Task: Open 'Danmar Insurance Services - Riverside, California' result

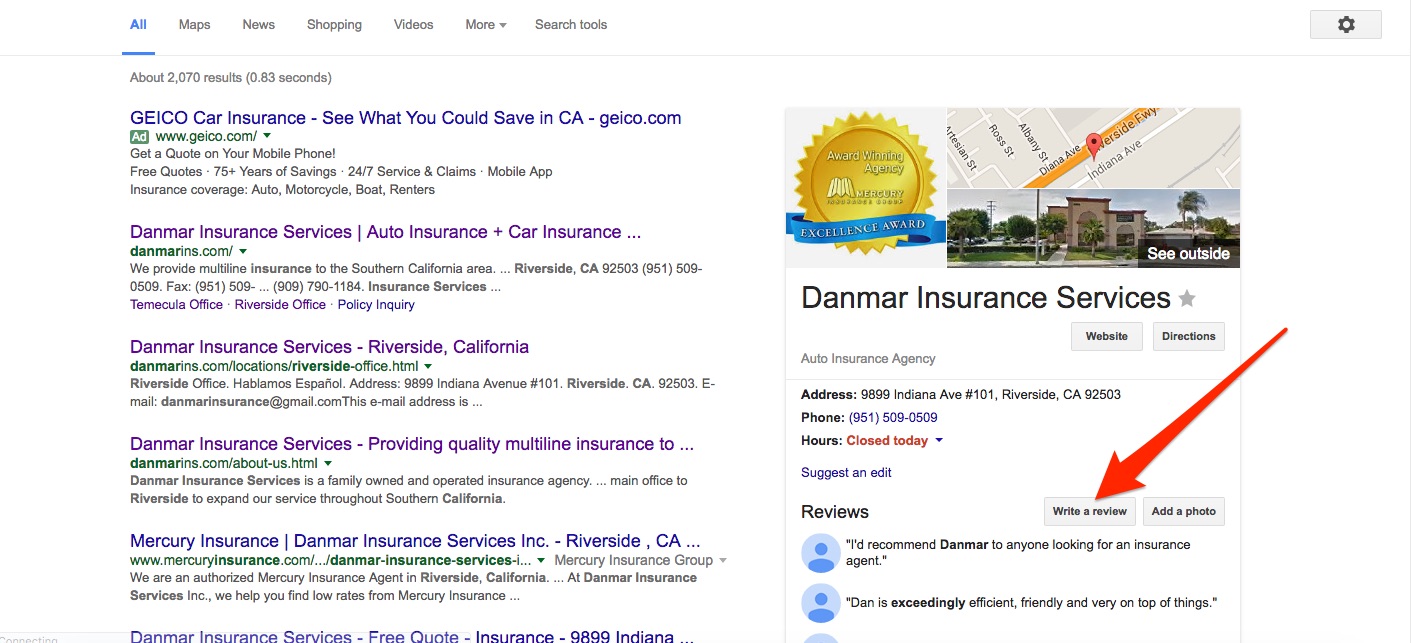Action: pyautogui.click(x=329, y=347)
